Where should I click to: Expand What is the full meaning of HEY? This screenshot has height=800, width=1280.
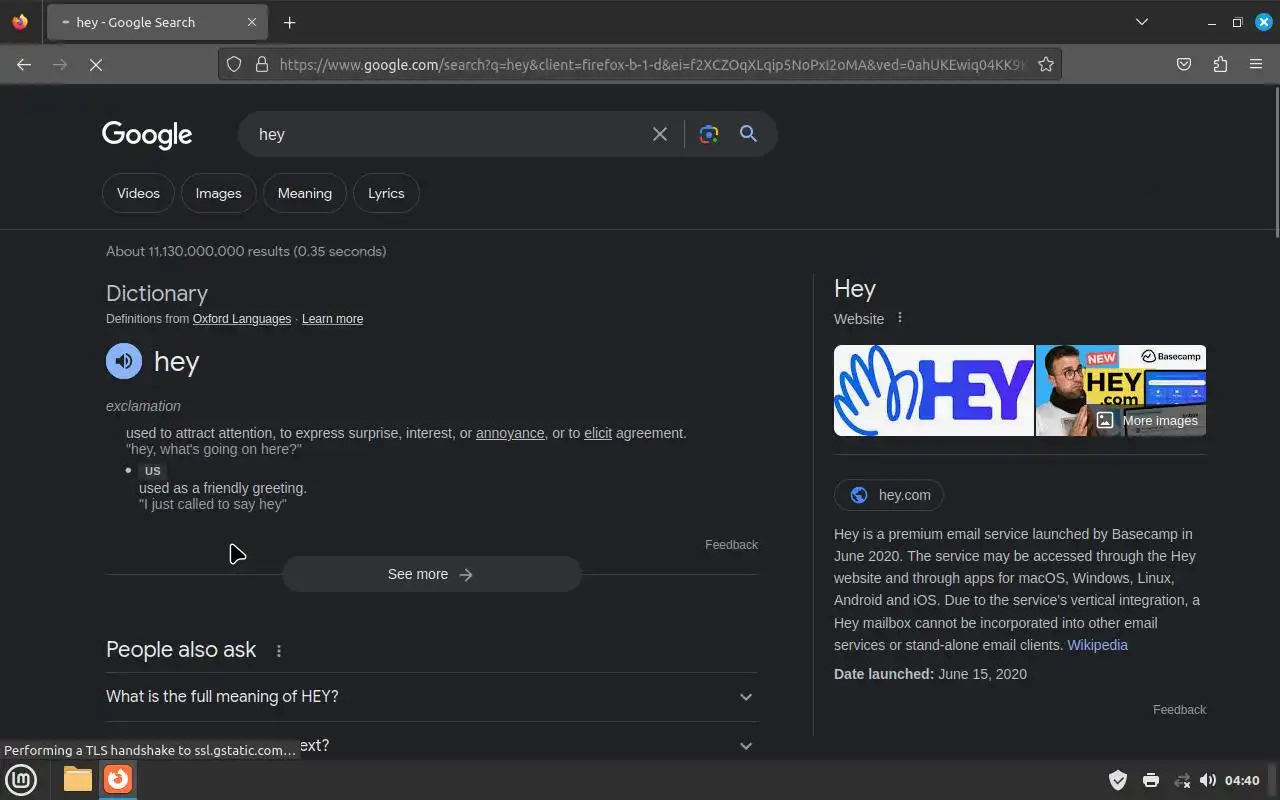(432, 697)
